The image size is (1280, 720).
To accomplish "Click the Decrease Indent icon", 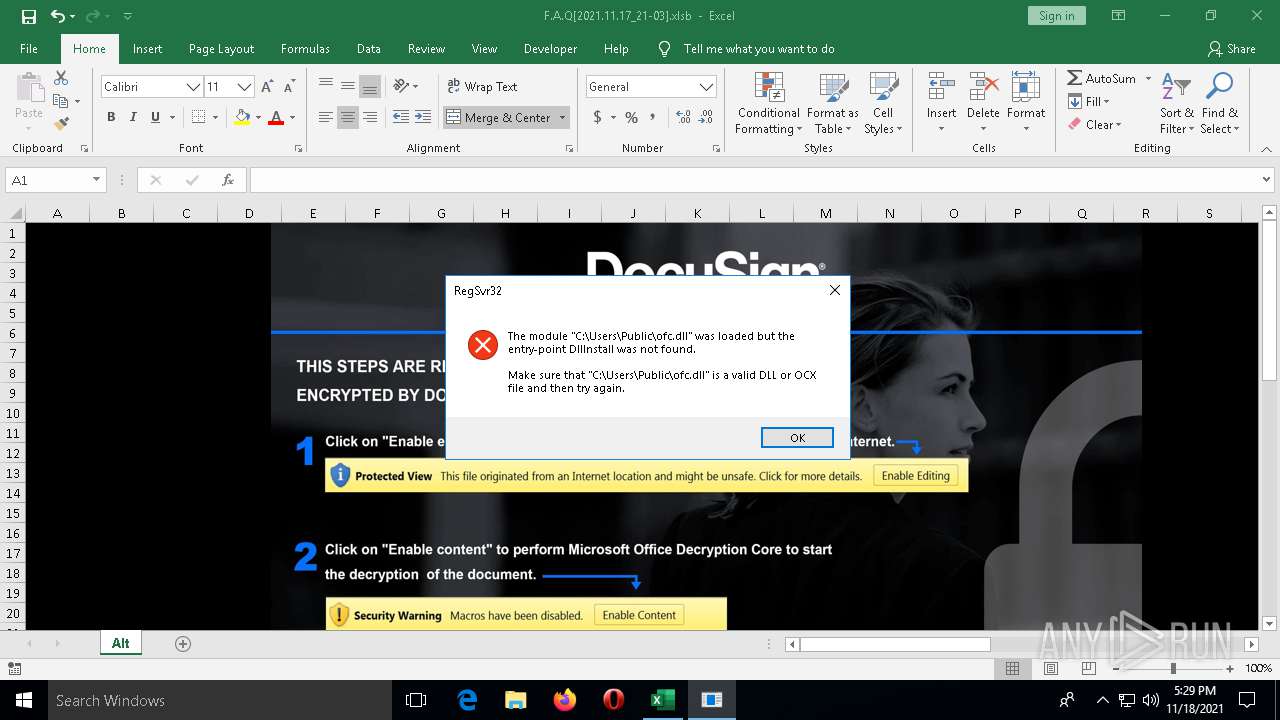I will 401,117.
